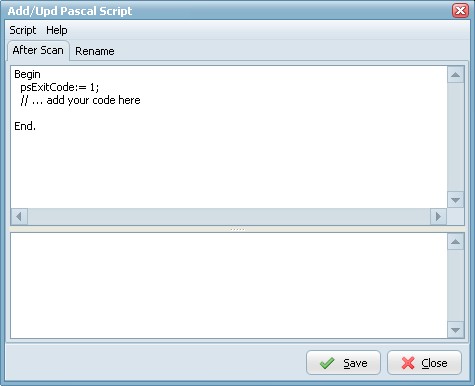The height and width of the screenshot is (386, 475).
Task: Click the 'add your code here' comment line
Action: [80, 100]
